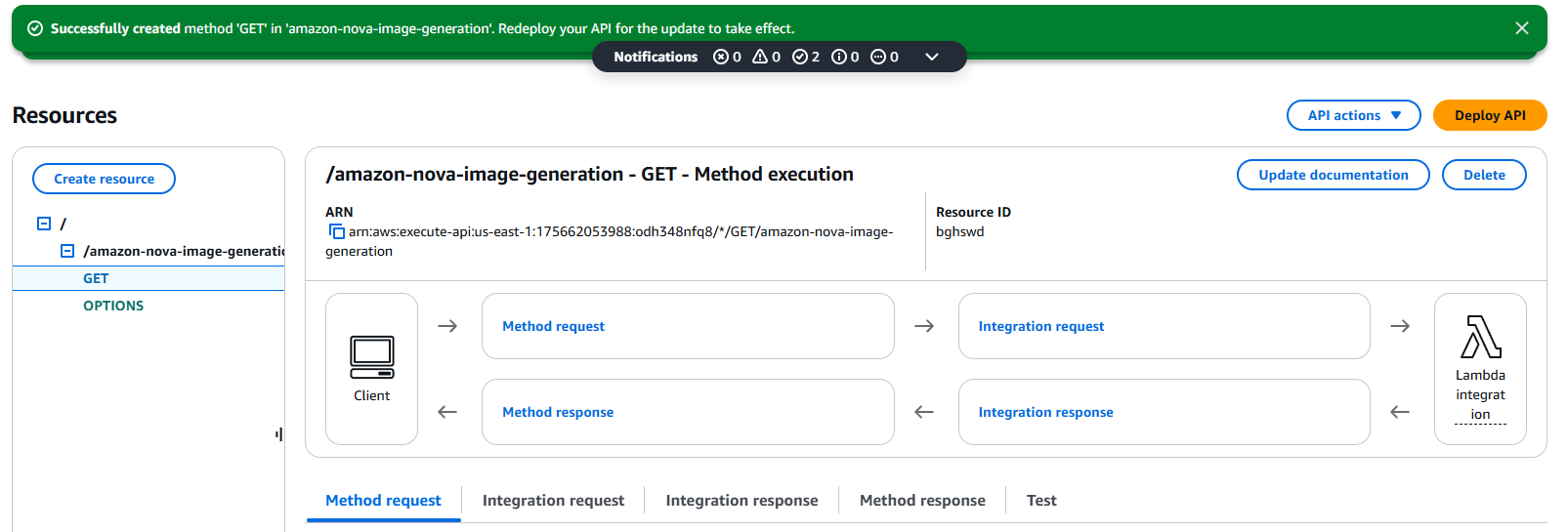Click the Deploy API button
Viewport: 1568px width, 532px height.
click(1490, 115)
